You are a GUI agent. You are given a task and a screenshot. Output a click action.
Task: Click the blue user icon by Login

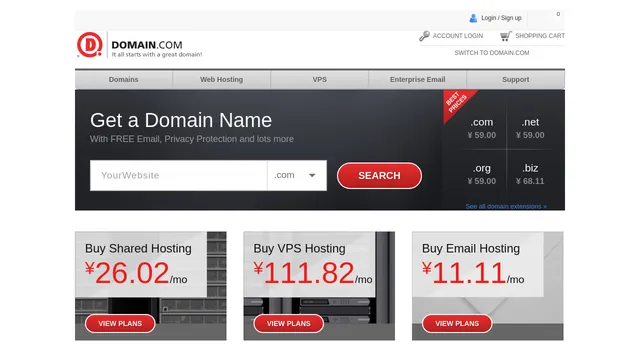(473, 18)
